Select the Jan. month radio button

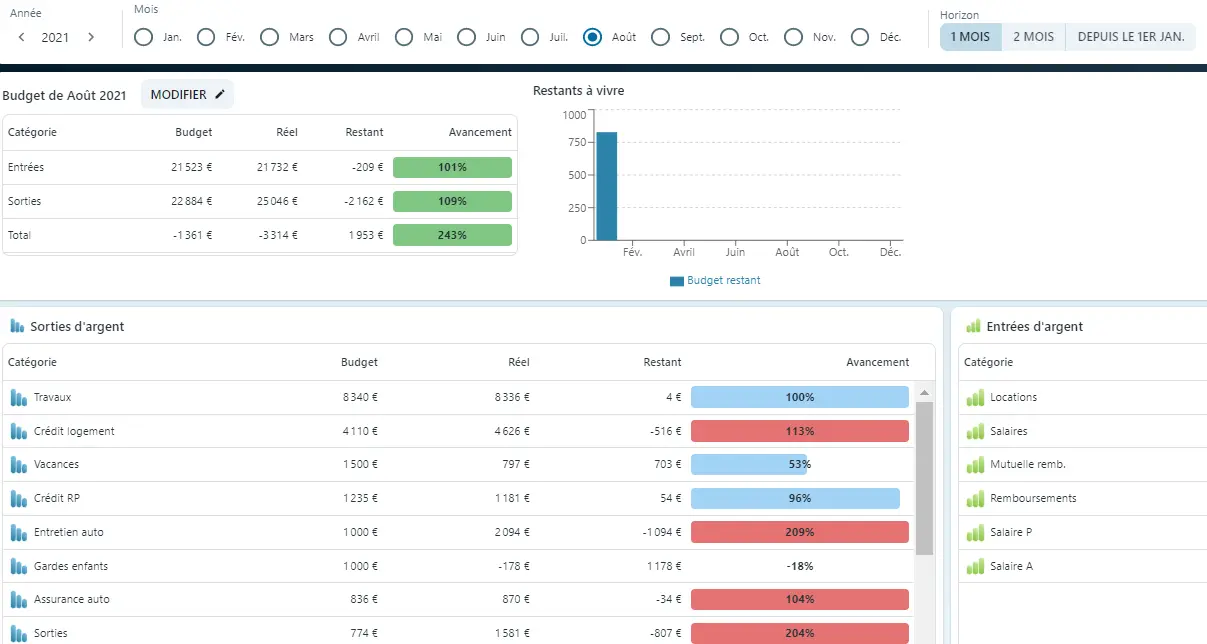pyautogui.click(x=144, y=37)
